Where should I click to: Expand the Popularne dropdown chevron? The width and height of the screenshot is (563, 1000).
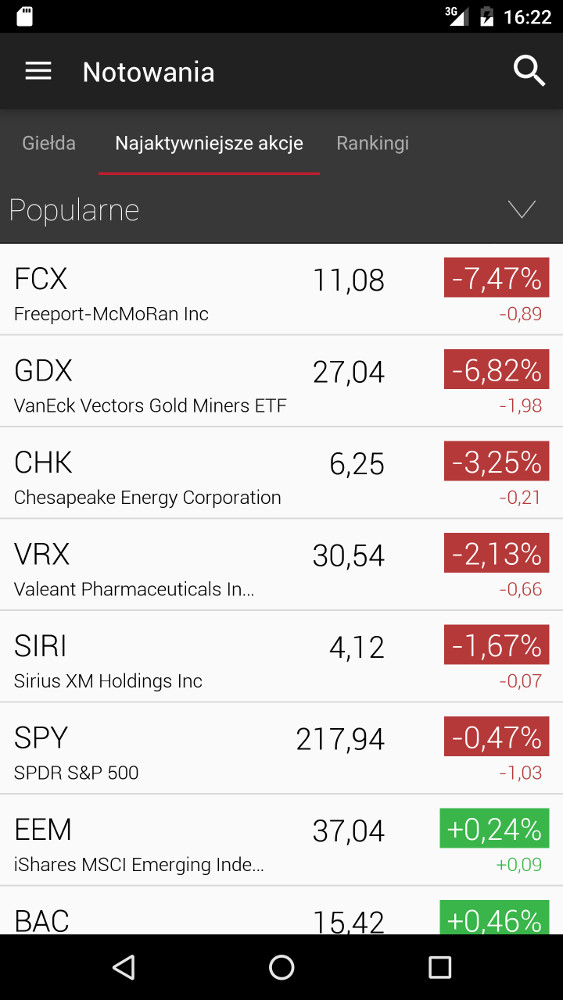(x=522, y=209)
